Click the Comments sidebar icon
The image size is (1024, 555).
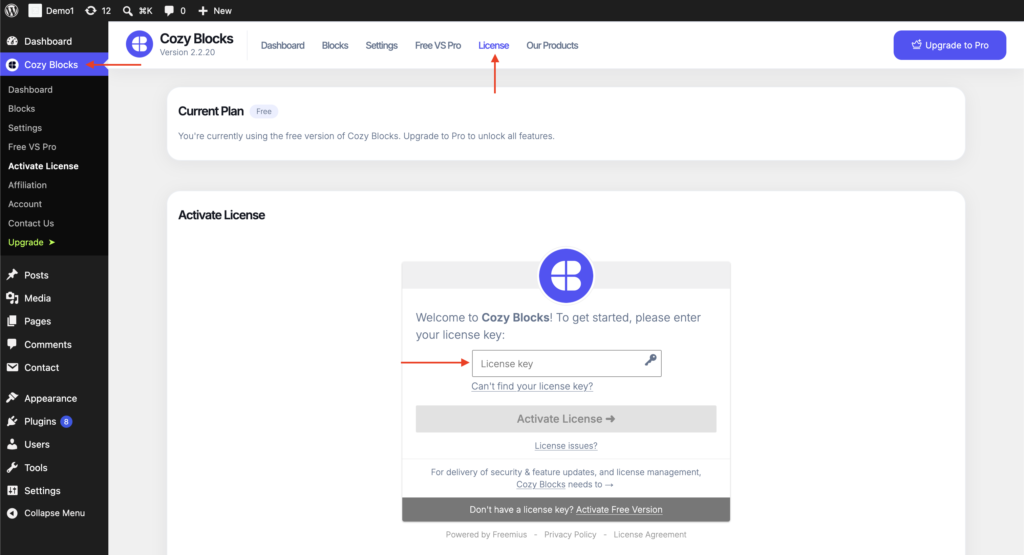click(x=12, y=344)
